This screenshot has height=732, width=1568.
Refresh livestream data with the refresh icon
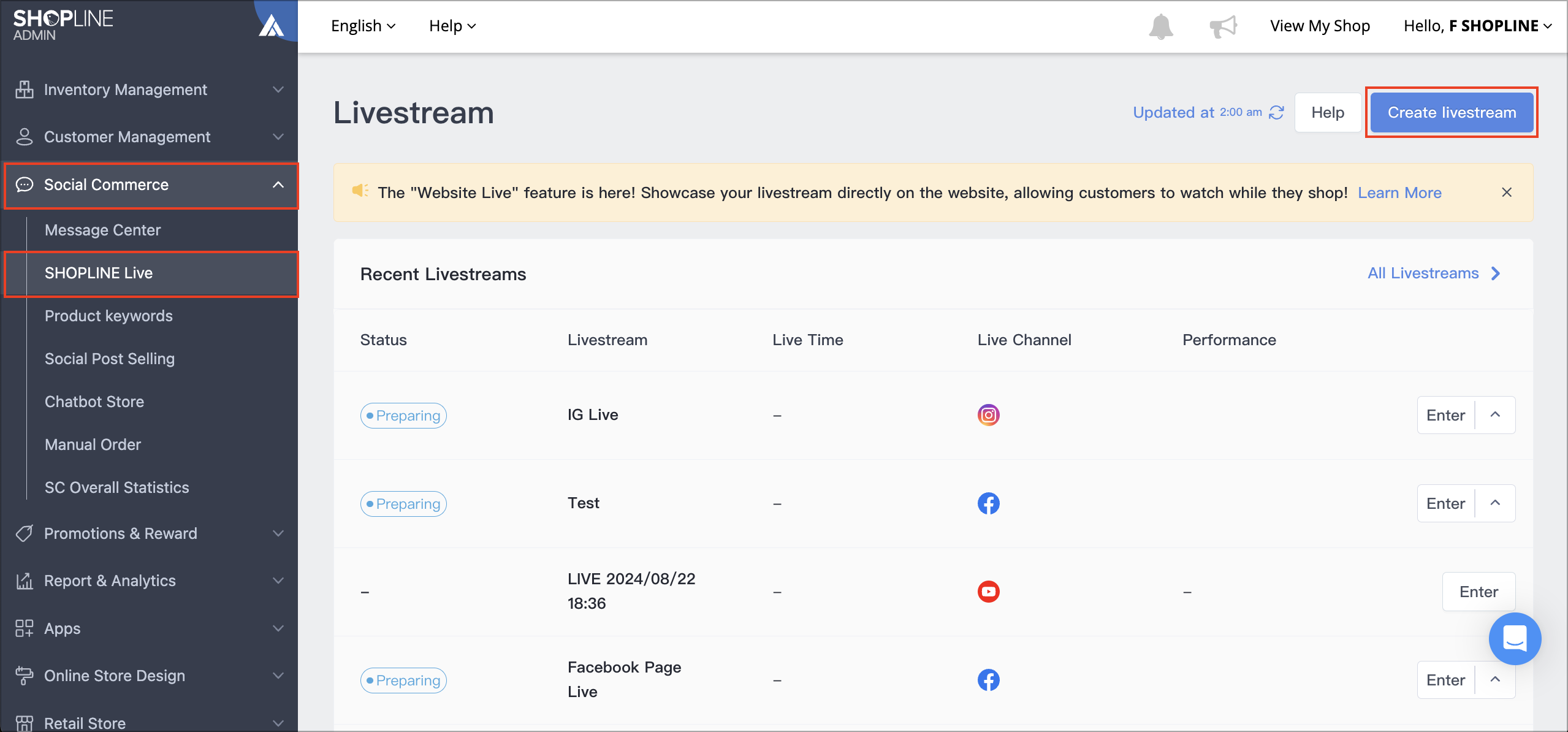tap(1276, 113)
